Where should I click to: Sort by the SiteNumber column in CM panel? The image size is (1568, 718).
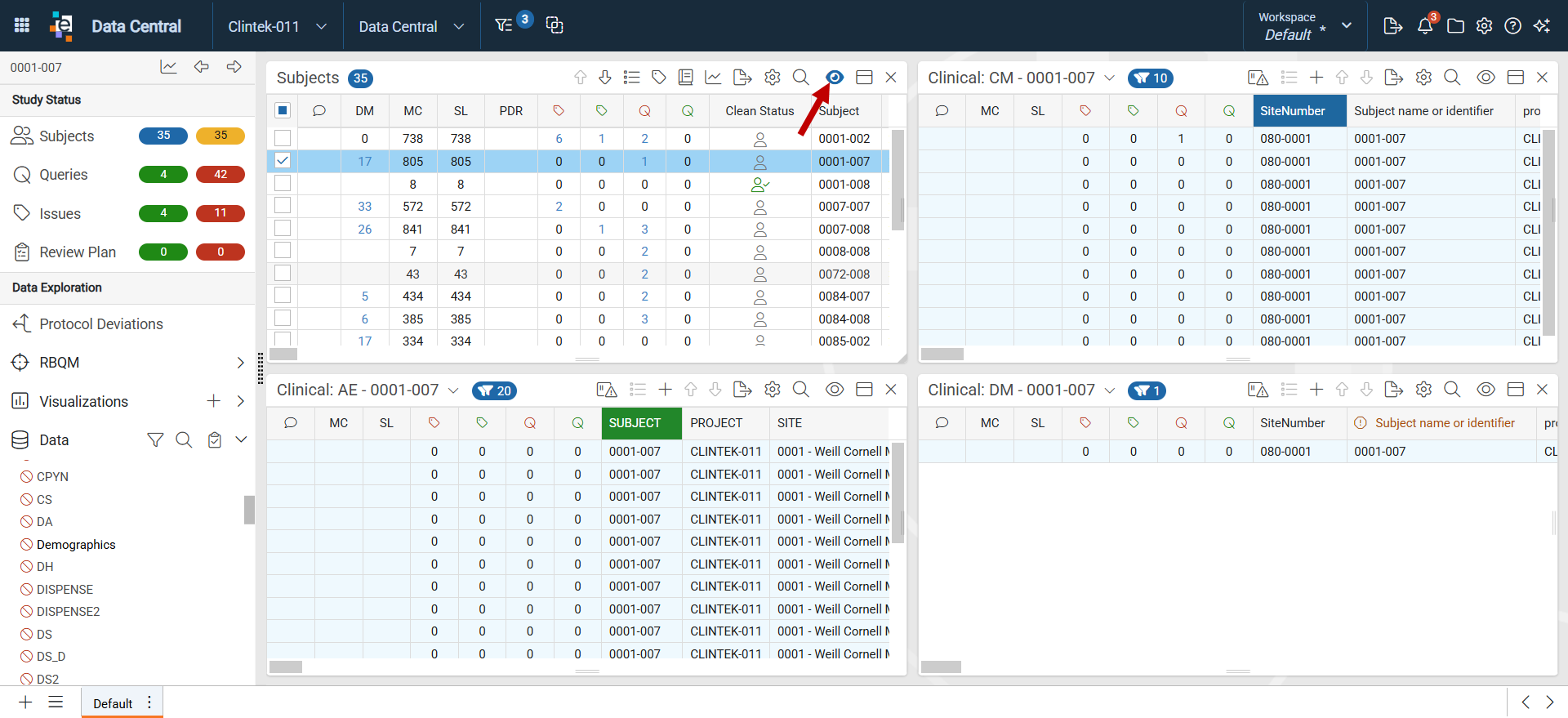[x=1299, y=110]
